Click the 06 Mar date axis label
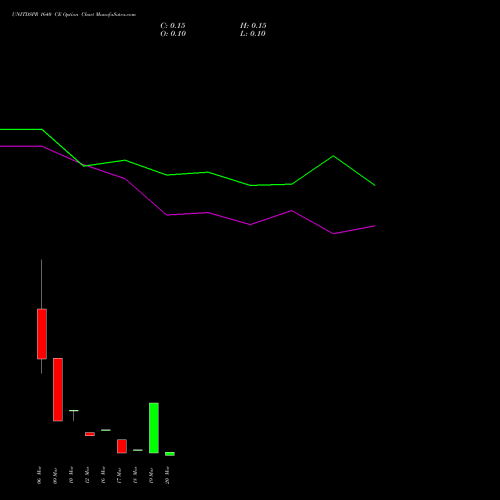This screenshot has height=500, width=500. (39, 475)
